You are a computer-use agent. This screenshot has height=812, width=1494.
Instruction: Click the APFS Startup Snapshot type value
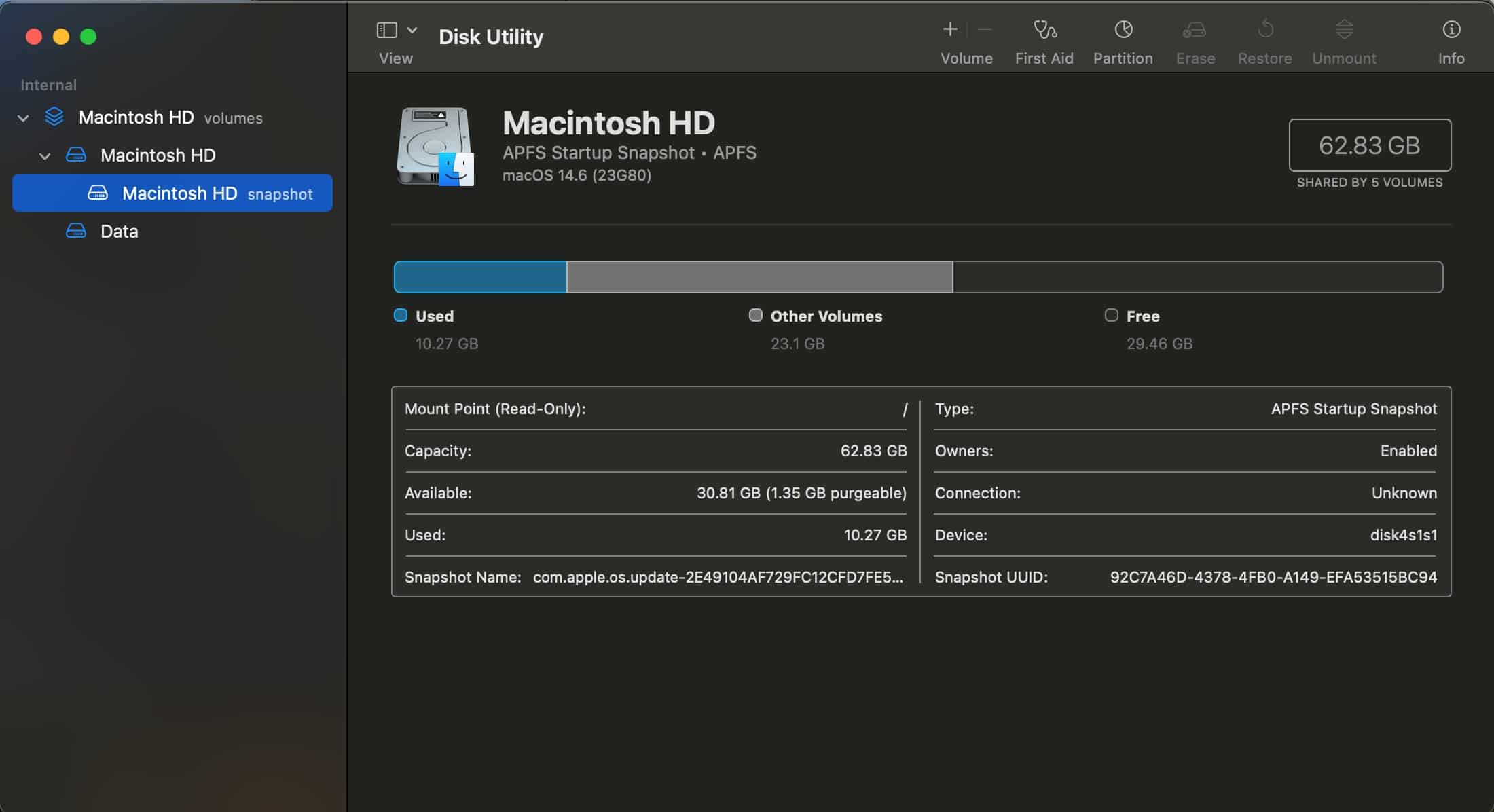tap(1354, 409)
